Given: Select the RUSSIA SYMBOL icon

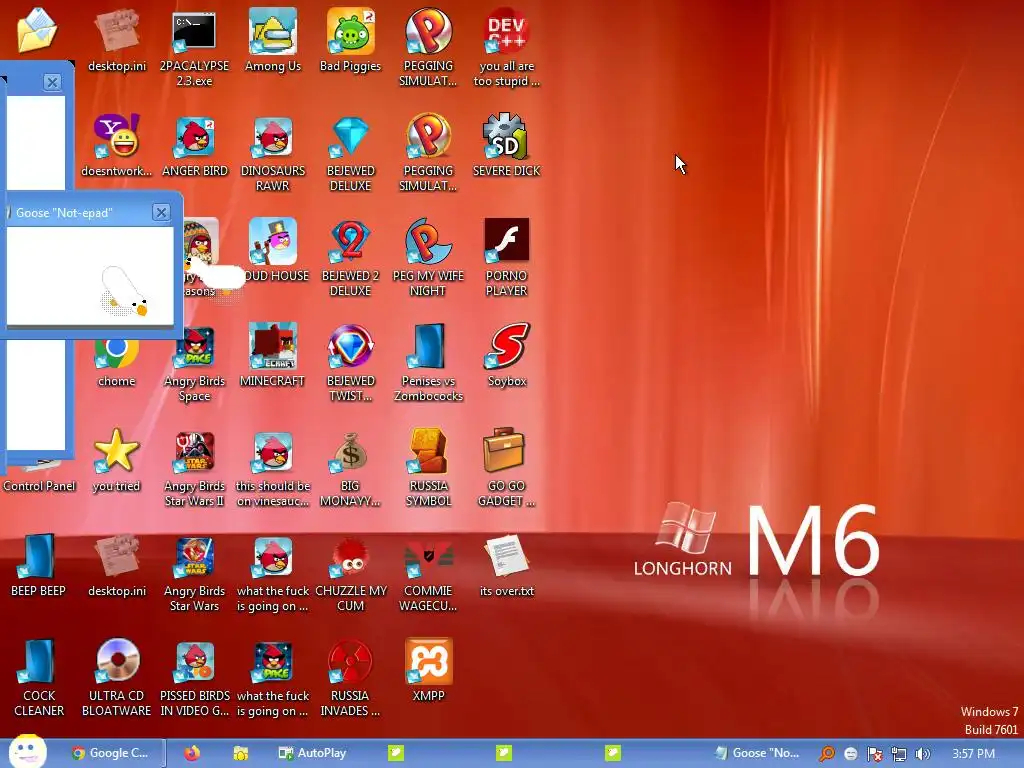Looking at the screenshot, I should coord(428,452).
